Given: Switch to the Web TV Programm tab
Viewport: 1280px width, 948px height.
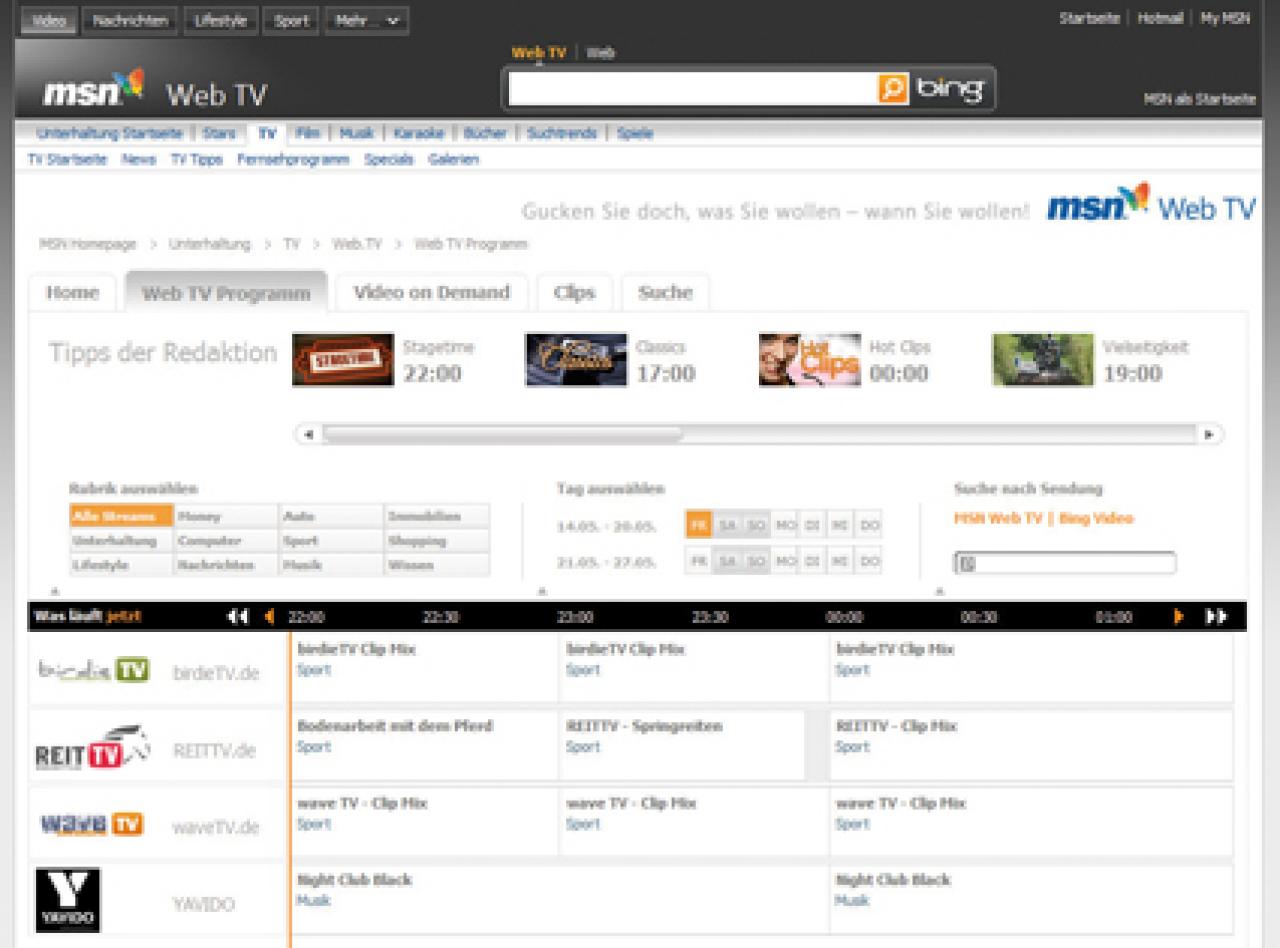Looking at the screenshot, I should pos(226,293).
